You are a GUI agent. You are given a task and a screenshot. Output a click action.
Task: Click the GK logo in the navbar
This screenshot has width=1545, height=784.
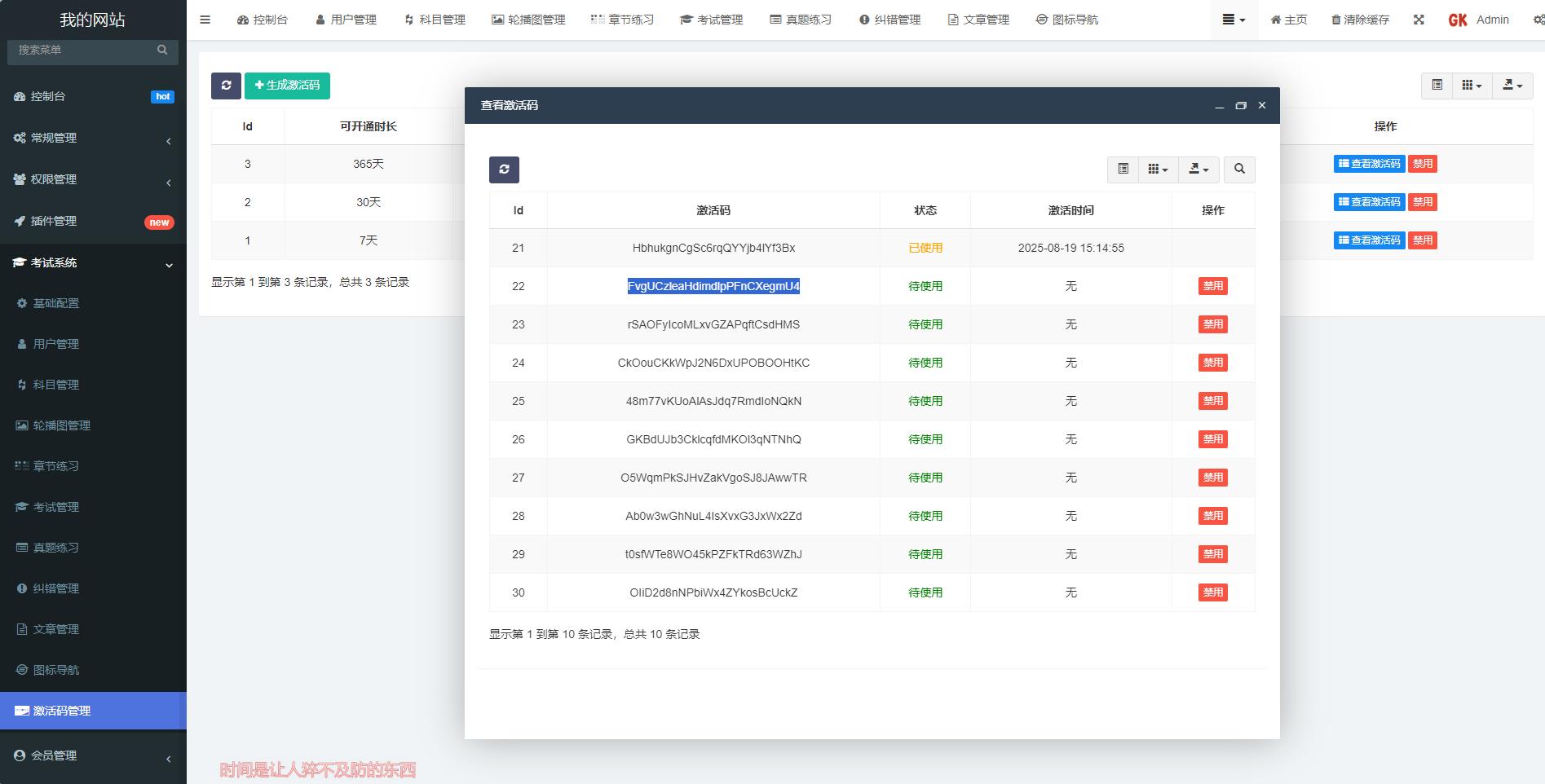pos(1457,19)
